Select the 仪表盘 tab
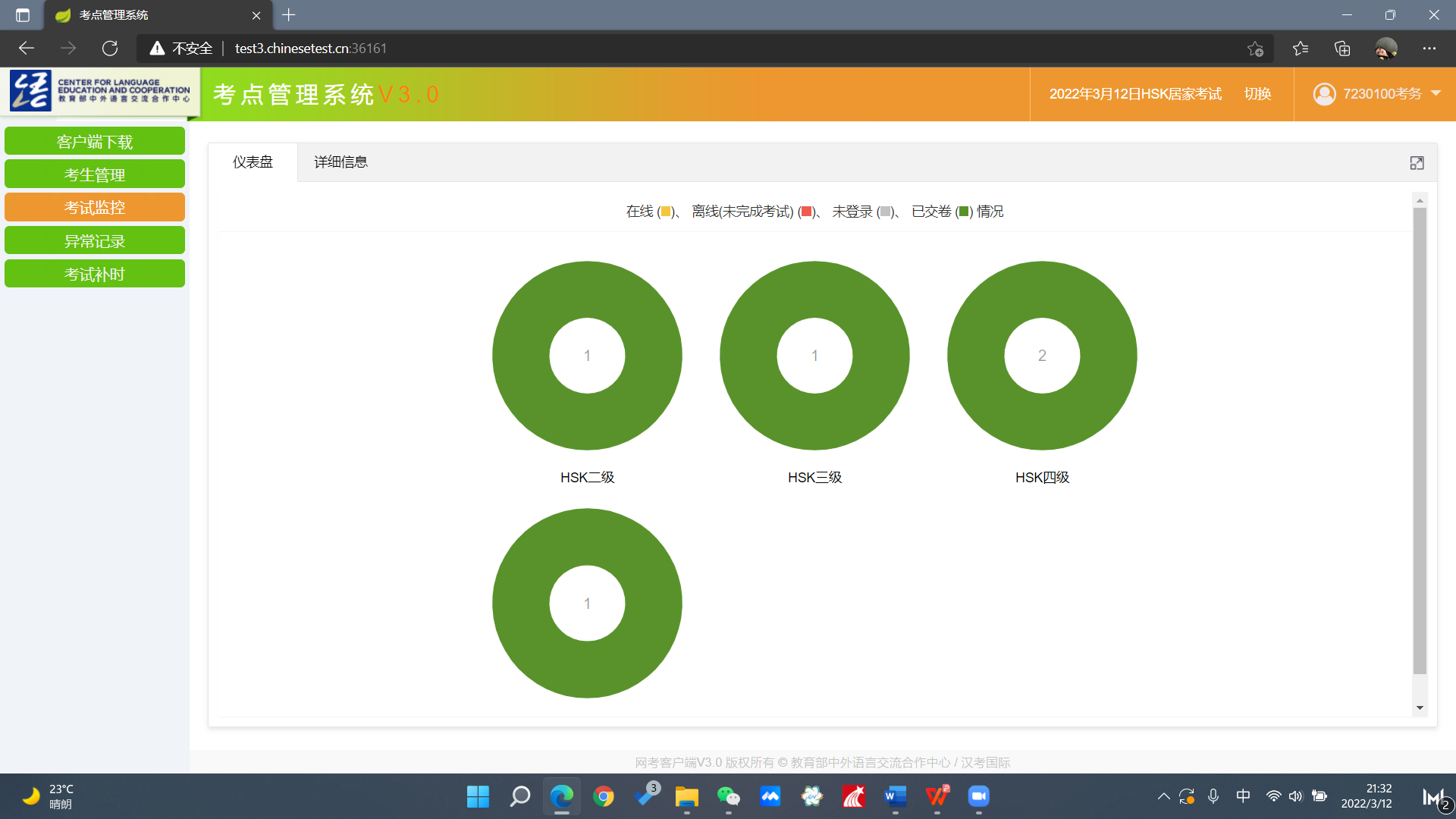Image resolution: width=1456 pixels, height=819 pixels. [x=253, y=162]
